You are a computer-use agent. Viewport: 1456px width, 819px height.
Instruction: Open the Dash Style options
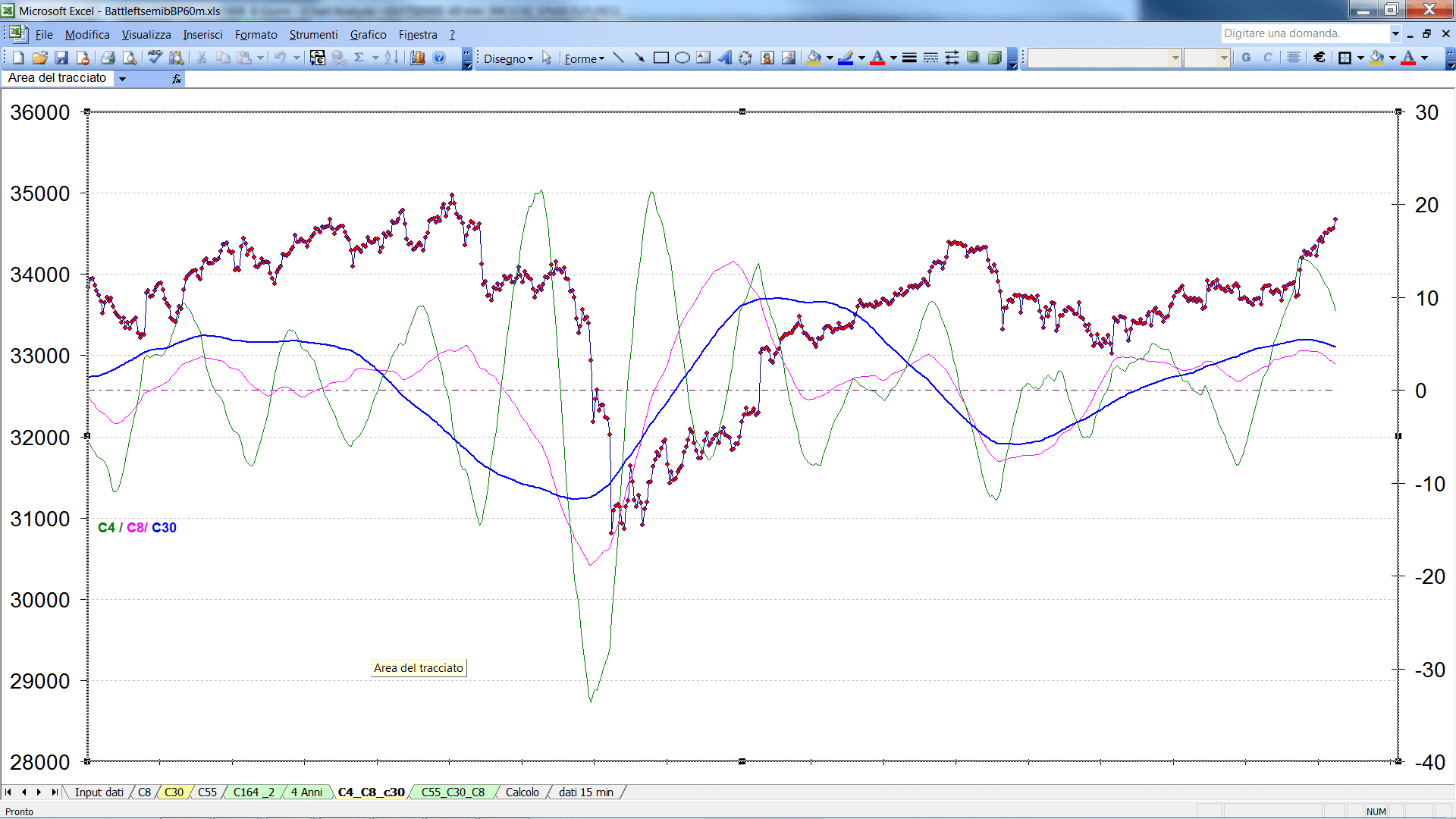[930, 58]
